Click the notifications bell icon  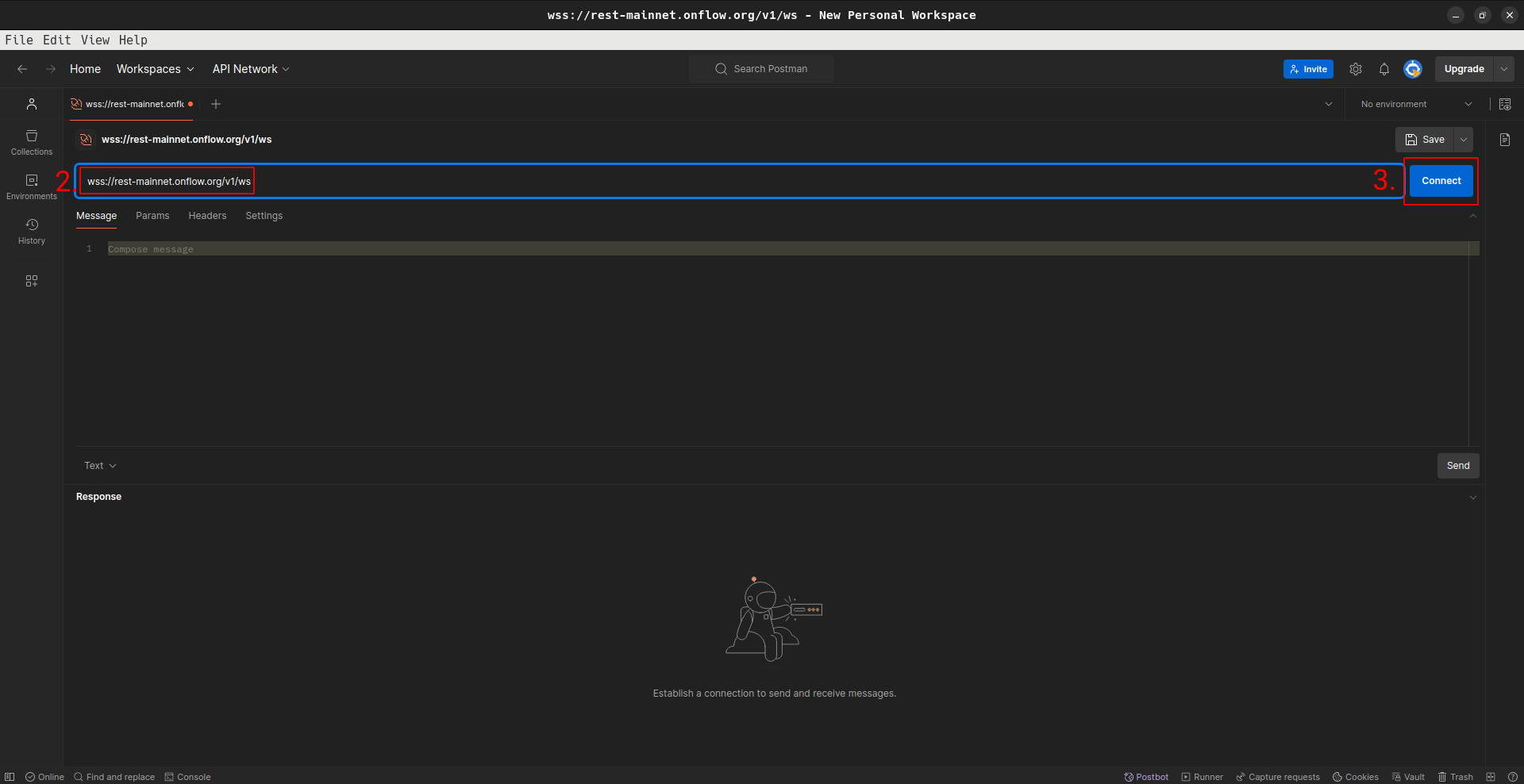click(1384, 69)
